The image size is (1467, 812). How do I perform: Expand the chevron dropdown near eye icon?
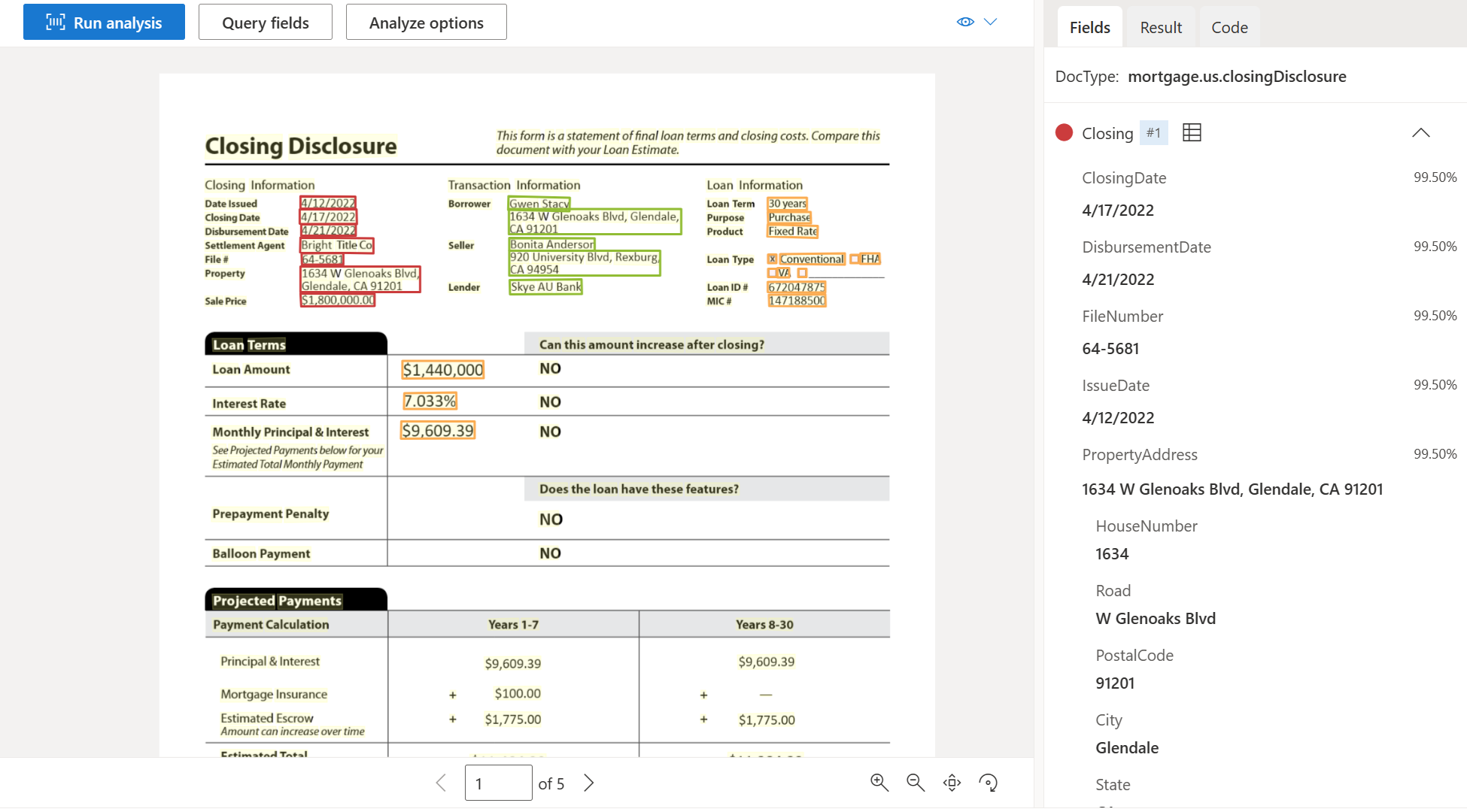[x=991, y=20]
